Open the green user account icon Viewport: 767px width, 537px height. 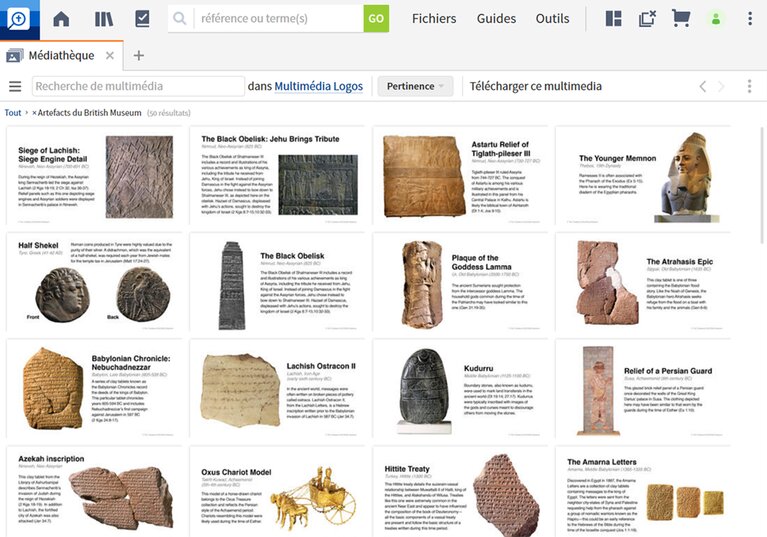[716, 19]
